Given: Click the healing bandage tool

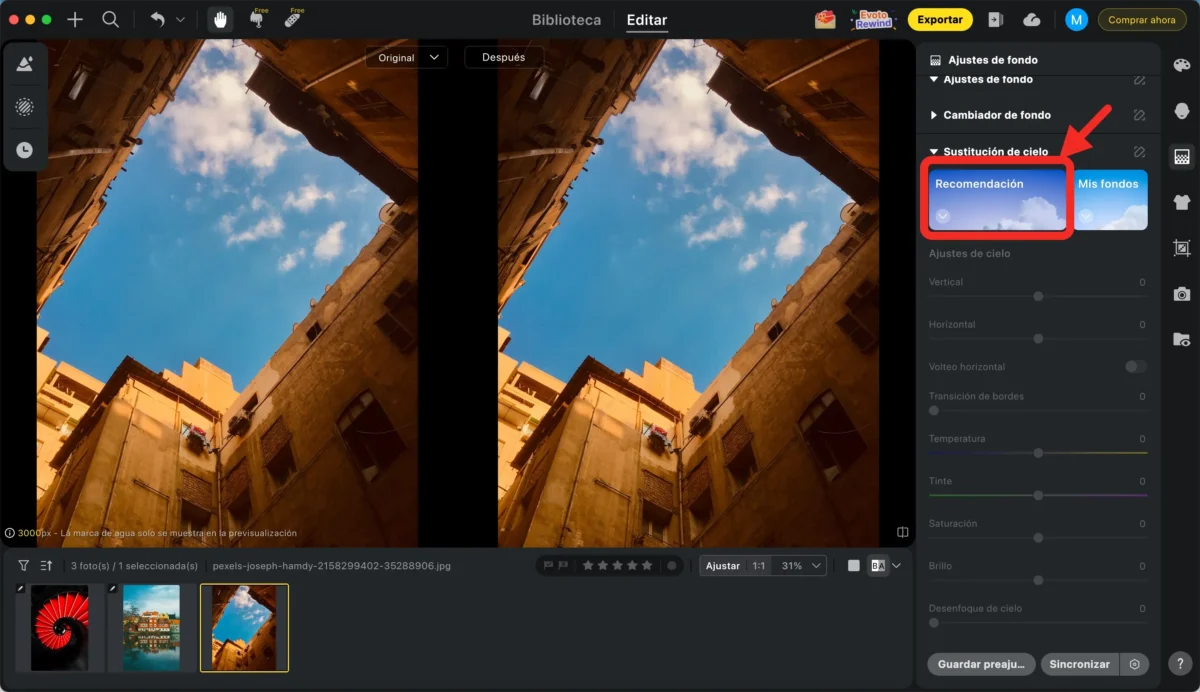Looking at the screenshot, I should click(292, 19).
